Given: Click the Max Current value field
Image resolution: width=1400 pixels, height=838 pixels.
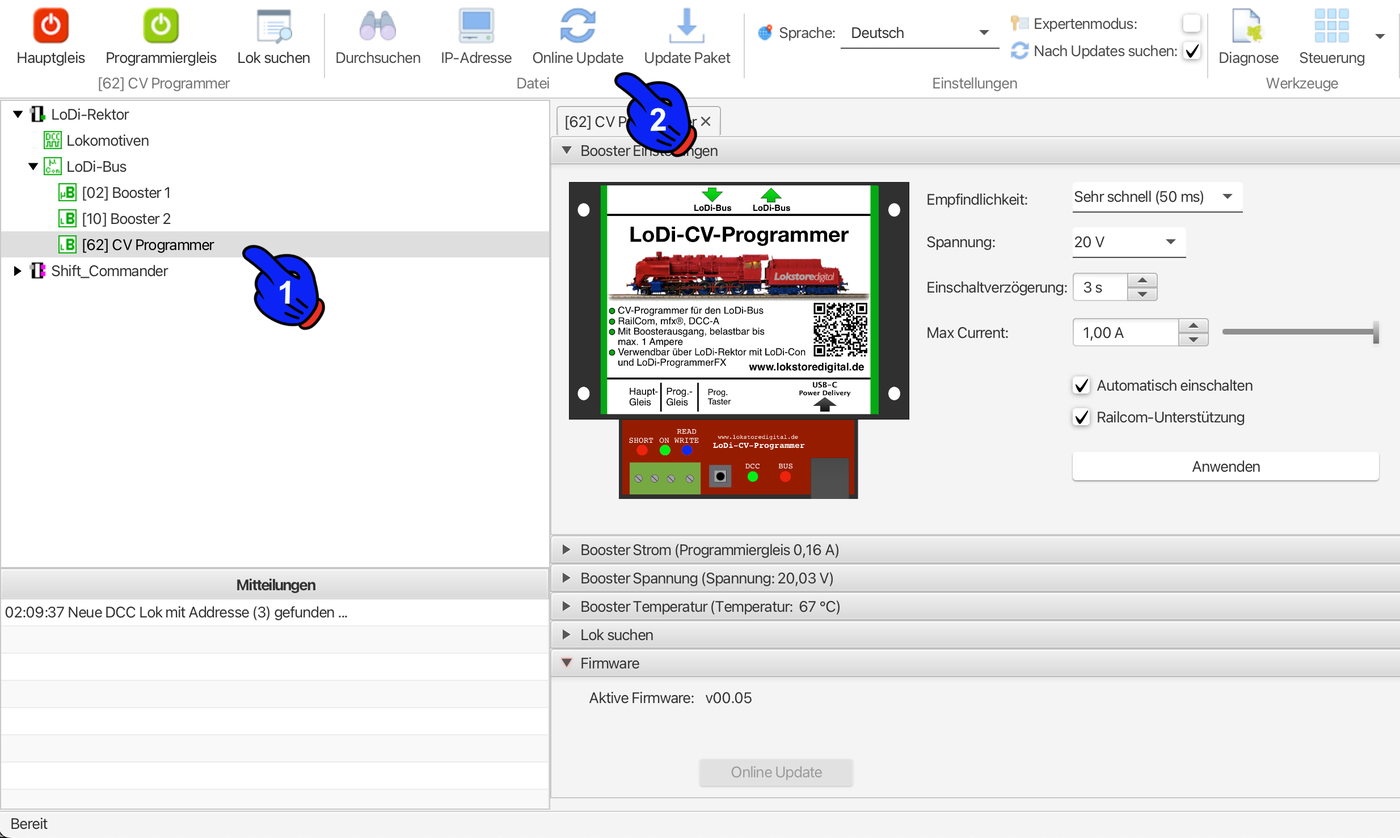Looking at the screenshot, I should click(x=1125, y=332).
